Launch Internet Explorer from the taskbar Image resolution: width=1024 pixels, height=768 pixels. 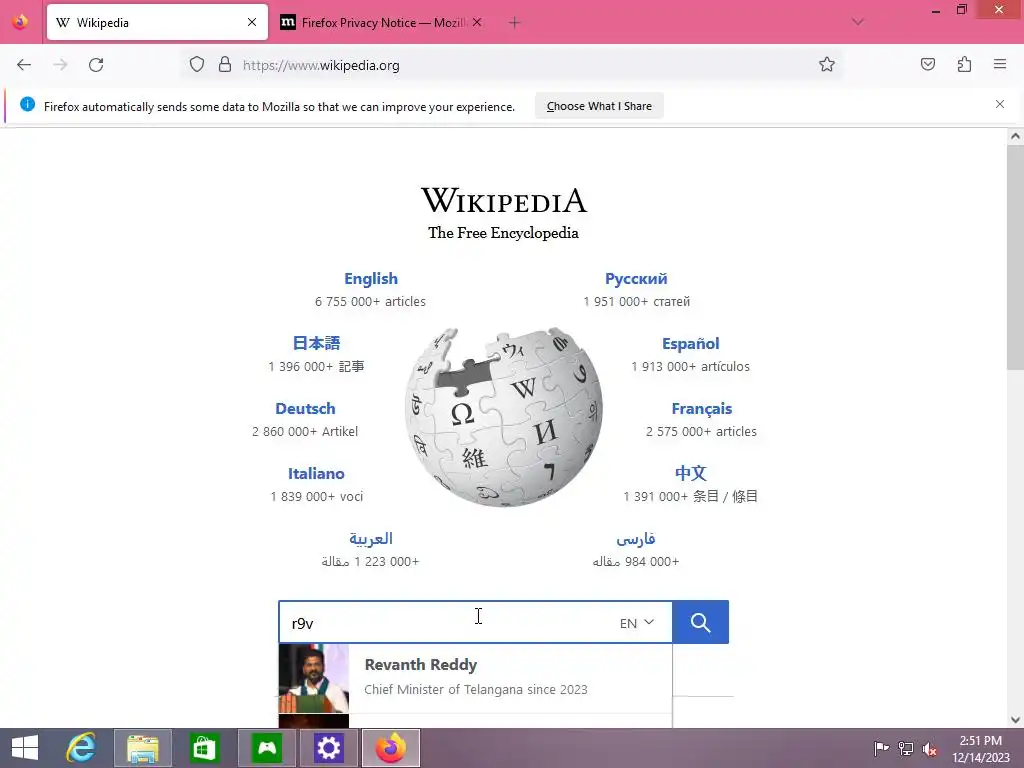pos(82,748)
